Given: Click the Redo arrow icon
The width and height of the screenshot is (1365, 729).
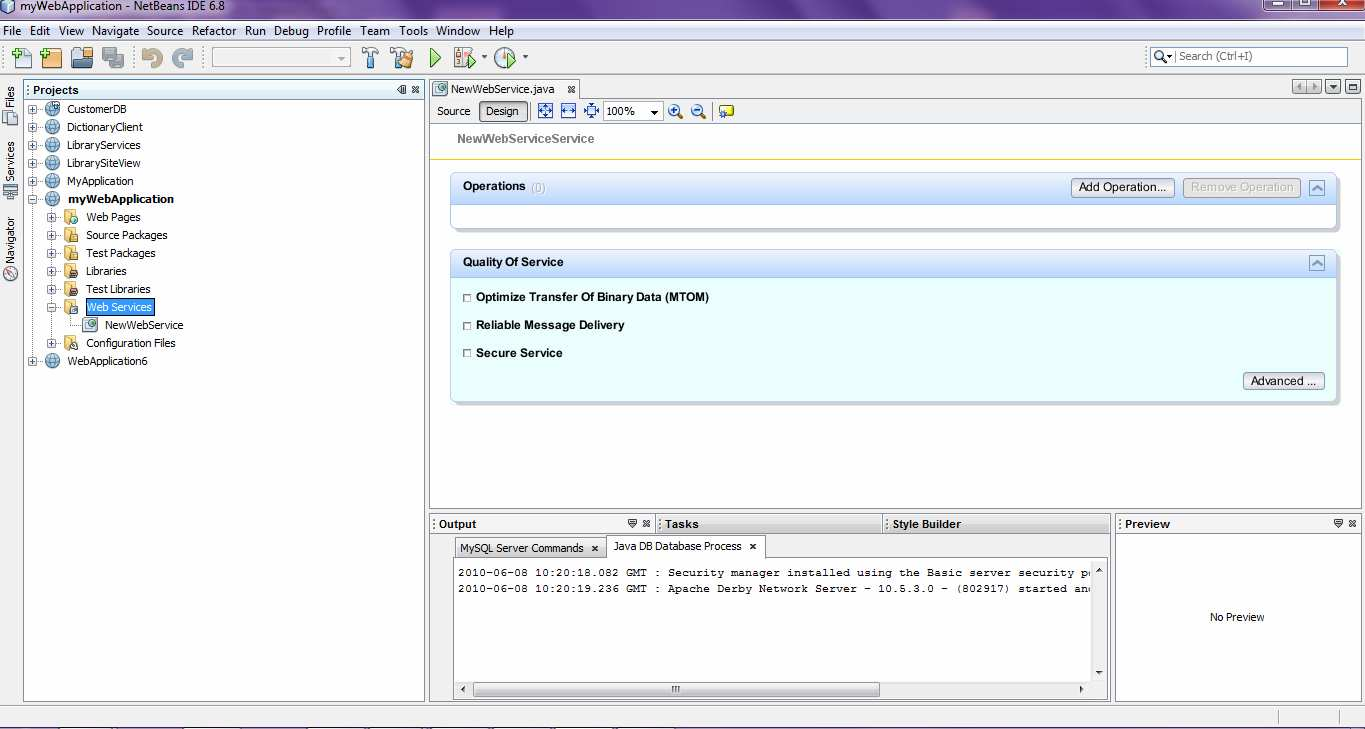Looking at the screenshot, I should (182, 58).
